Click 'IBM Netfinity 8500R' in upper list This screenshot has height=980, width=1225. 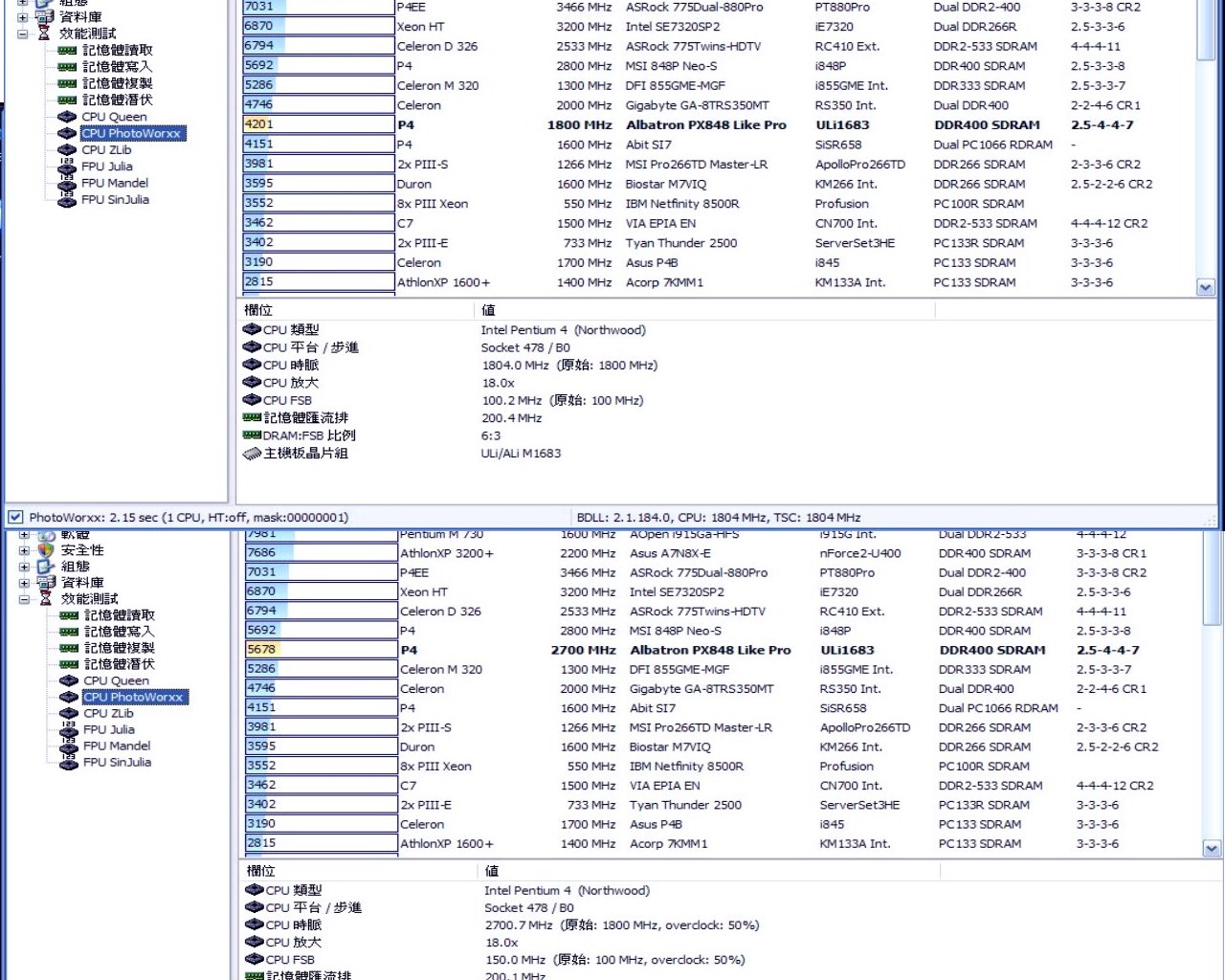[681, 203]
